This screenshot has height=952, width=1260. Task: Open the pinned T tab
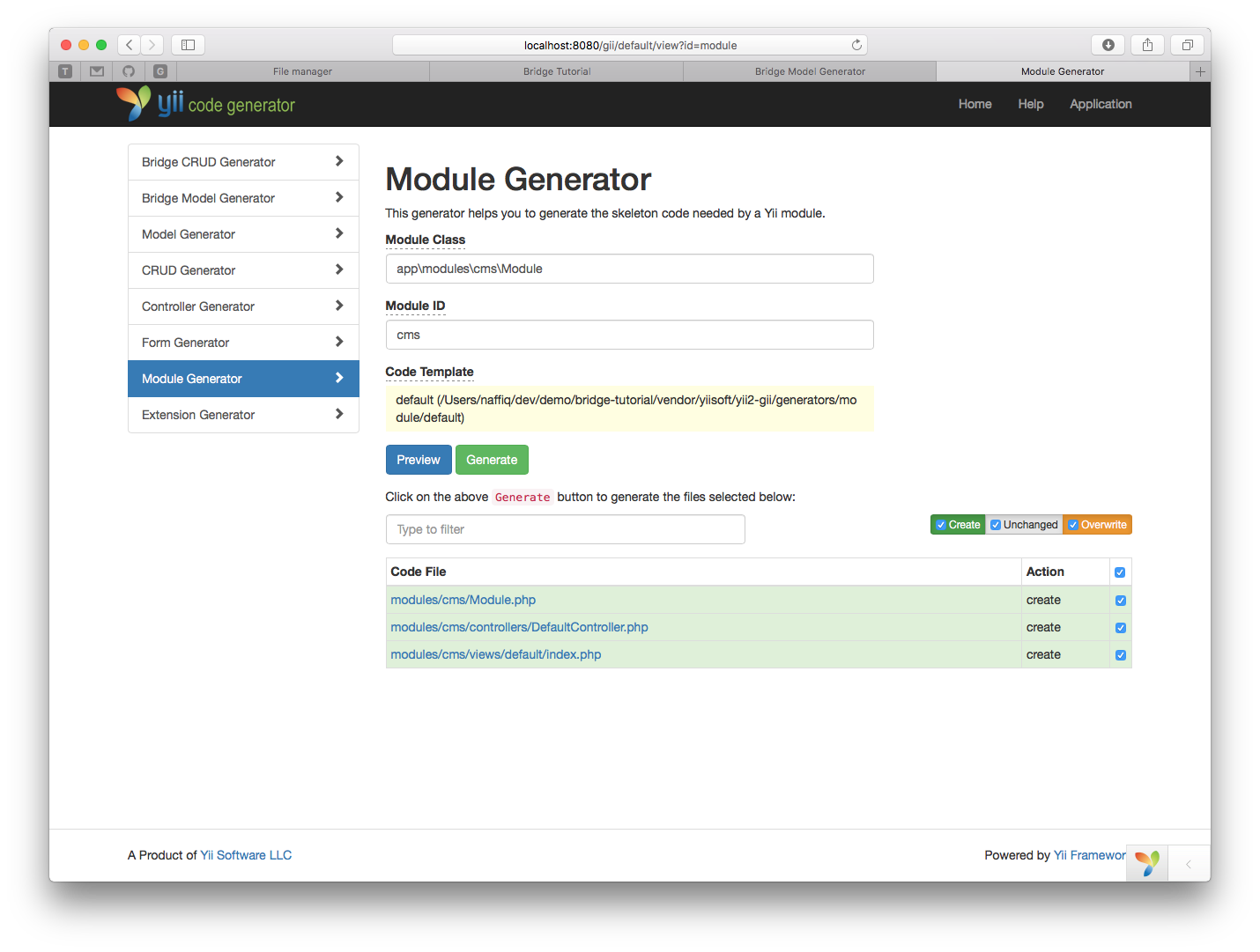(x=65, y=71)
